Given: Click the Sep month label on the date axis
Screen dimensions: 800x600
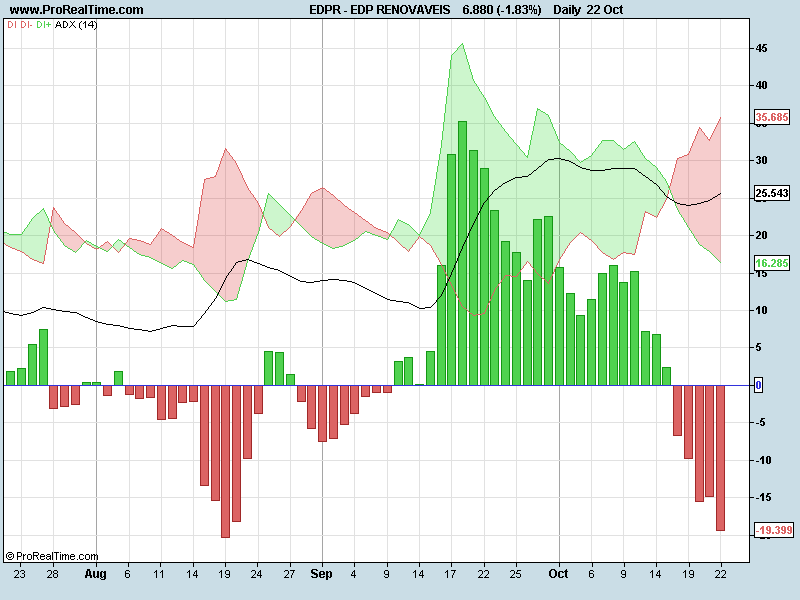Looking at the screenshot, I should click(x=321, y=574).
